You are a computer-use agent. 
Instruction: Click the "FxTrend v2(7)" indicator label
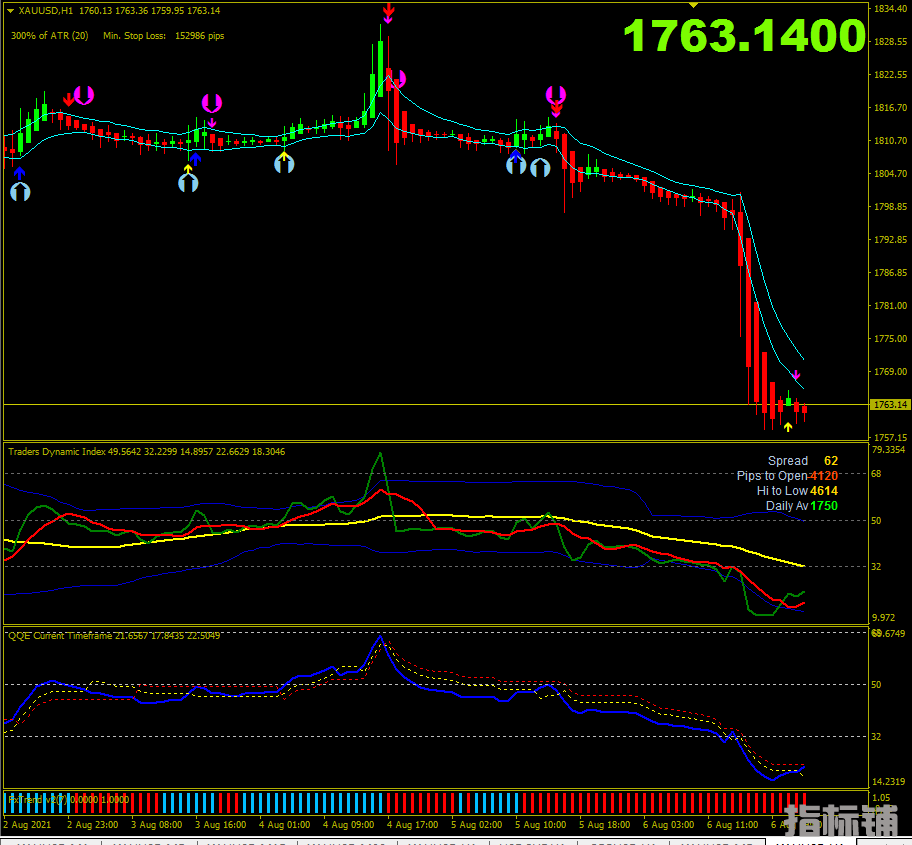[37, 800]
